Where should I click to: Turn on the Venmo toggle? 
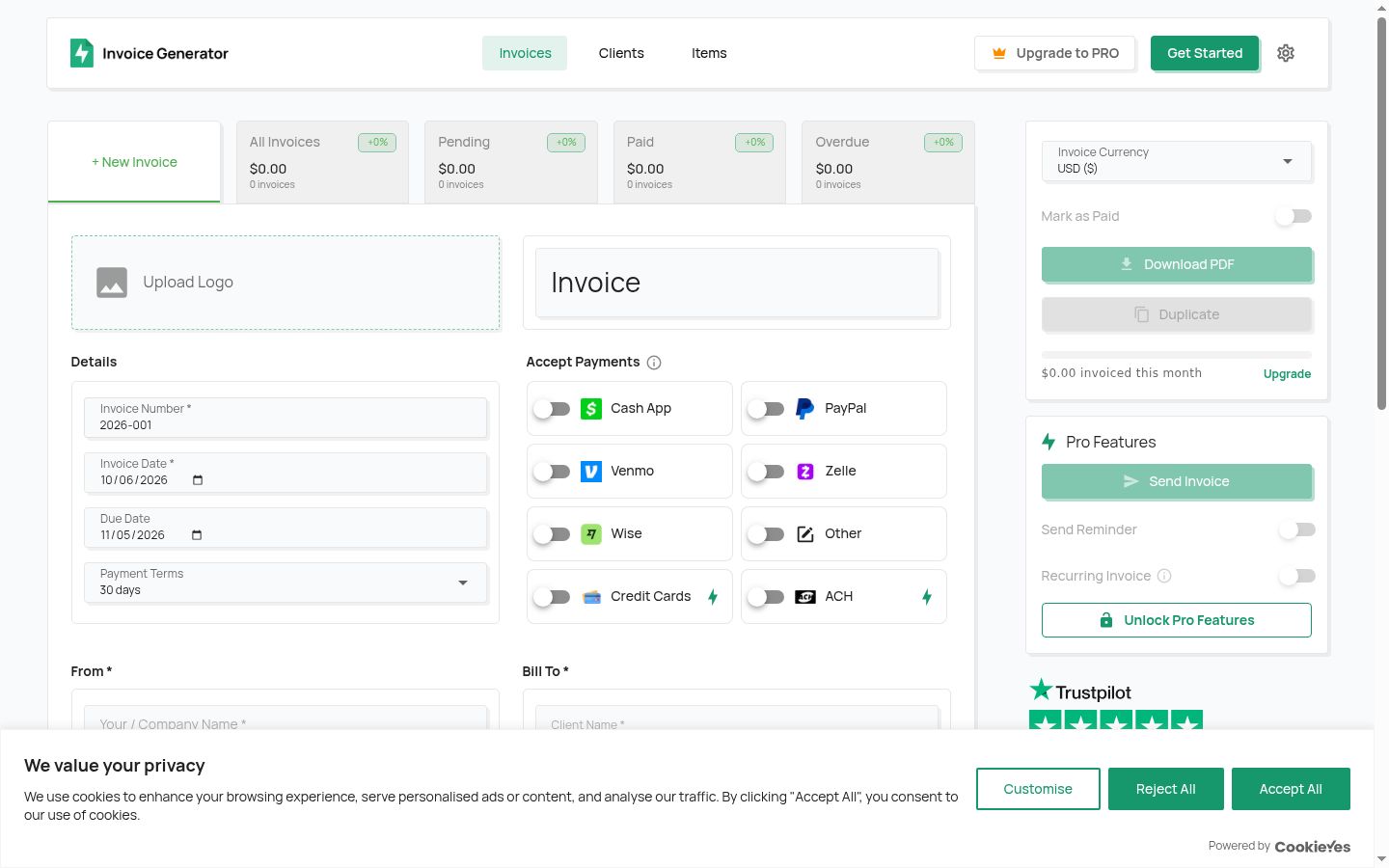(553, 472)
